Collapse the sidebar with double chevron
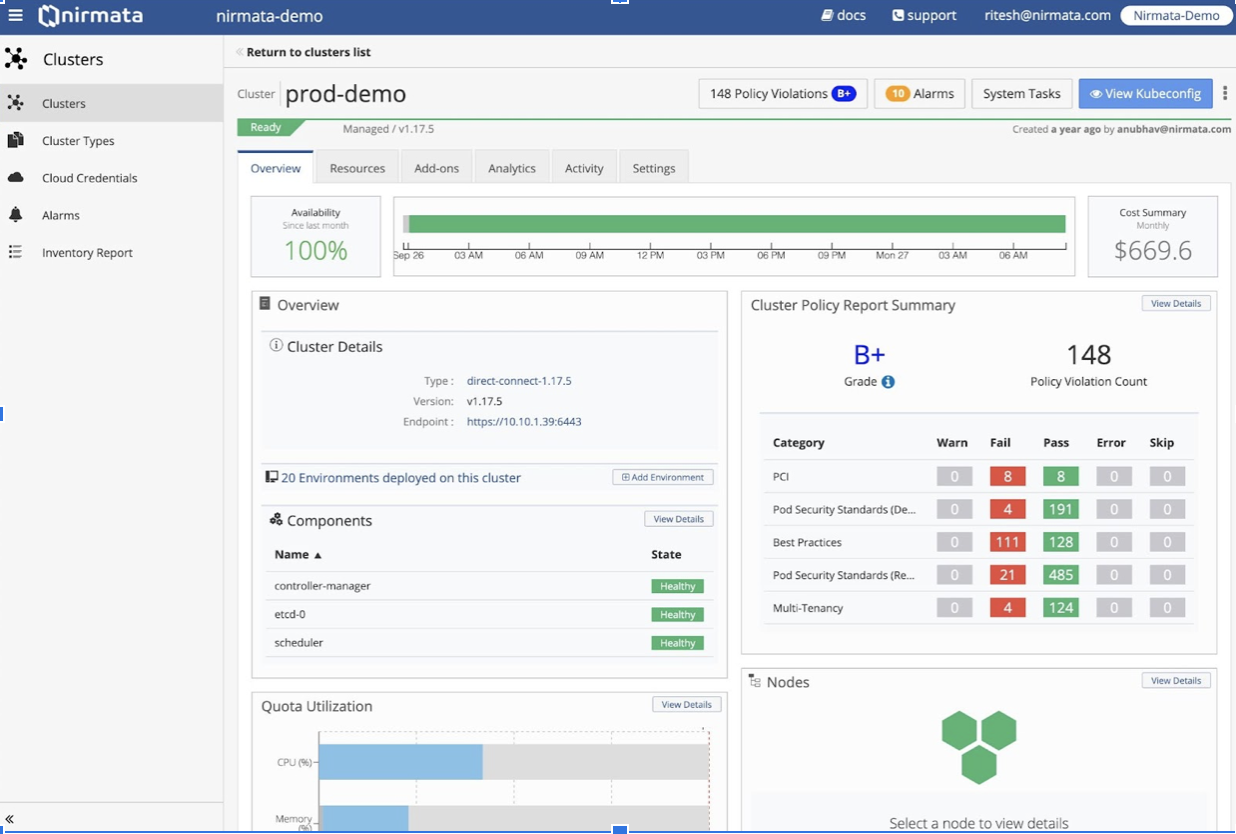The width and height of the screenshot is (1236, 834). click(x=10, y=819)
